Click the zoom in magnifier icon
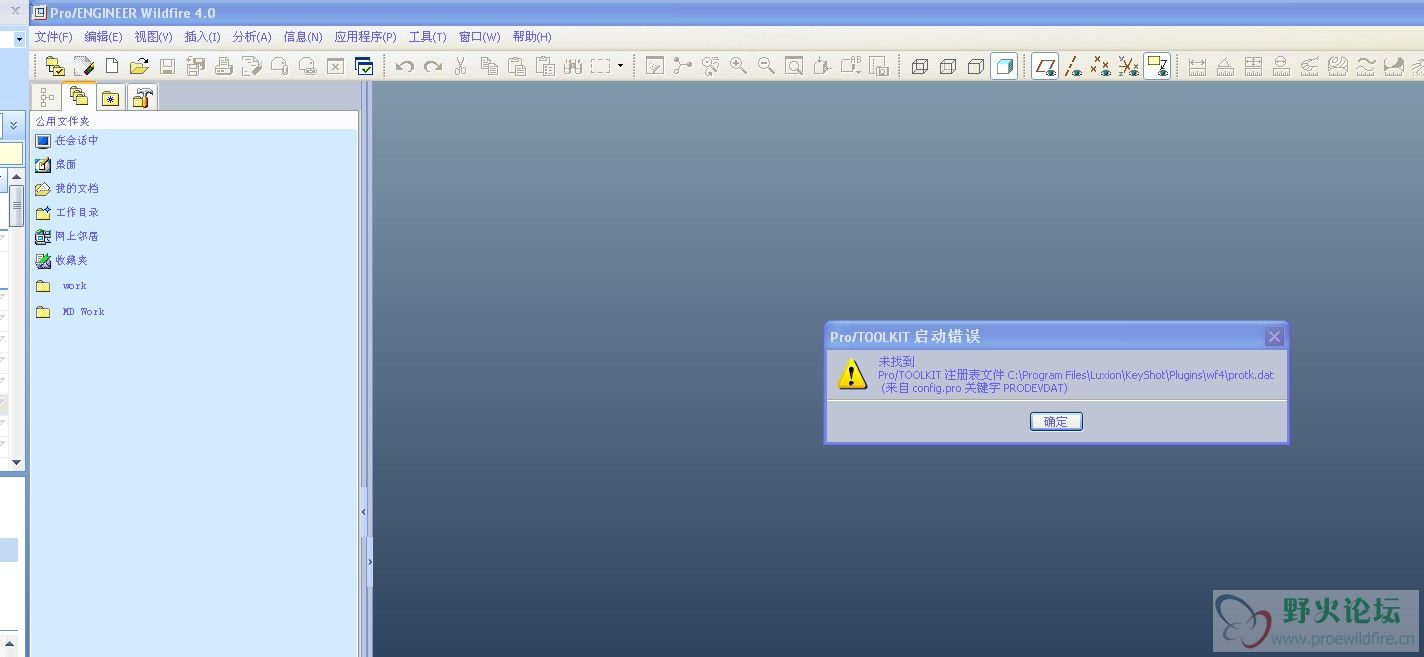Screen dimensions: 1424x657 tap(738, 67)
